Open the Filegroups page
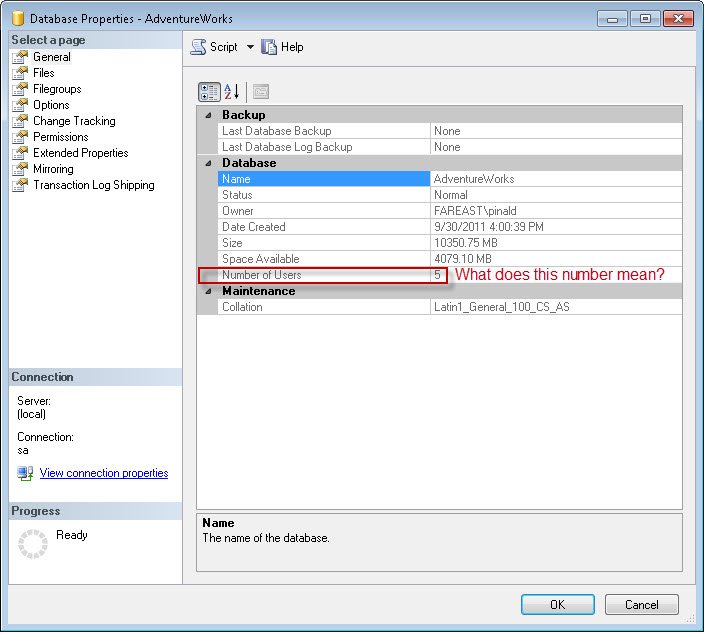Screen dimensions: 704x632 (x=57, y=89)
